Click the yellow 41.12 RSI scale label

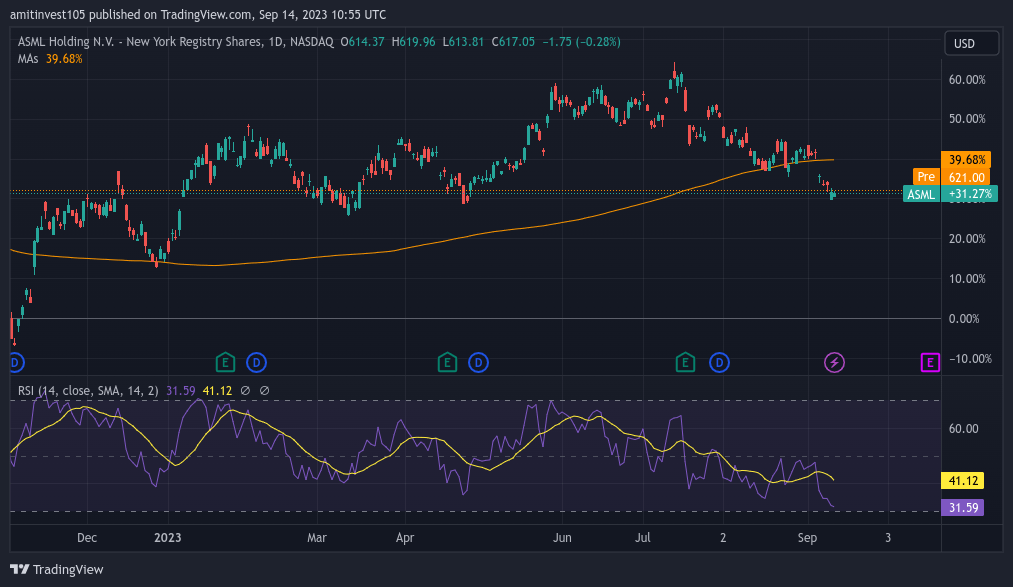963,480
